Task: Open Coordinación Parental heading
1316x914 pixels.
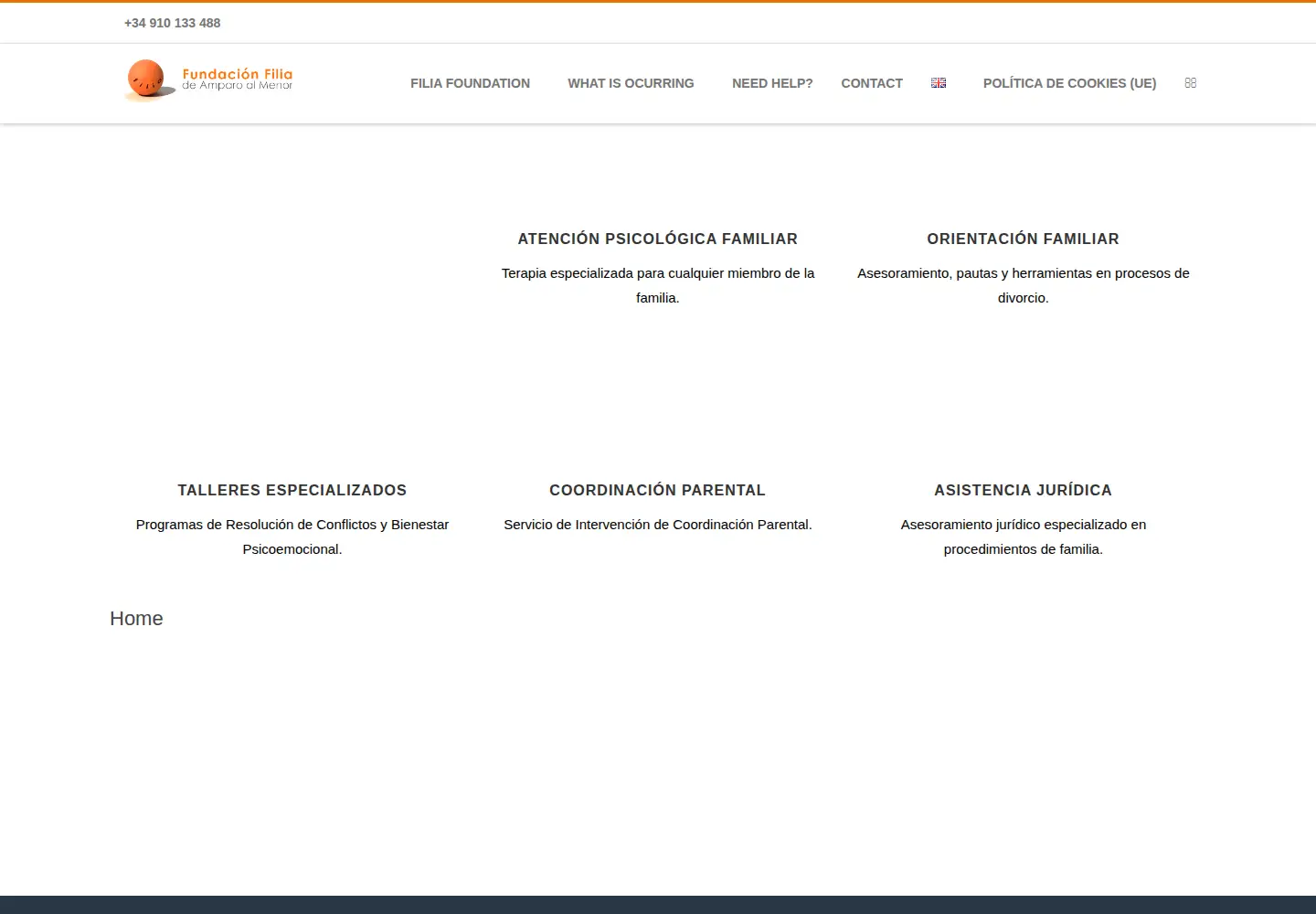Action: [x=658, y=490]
